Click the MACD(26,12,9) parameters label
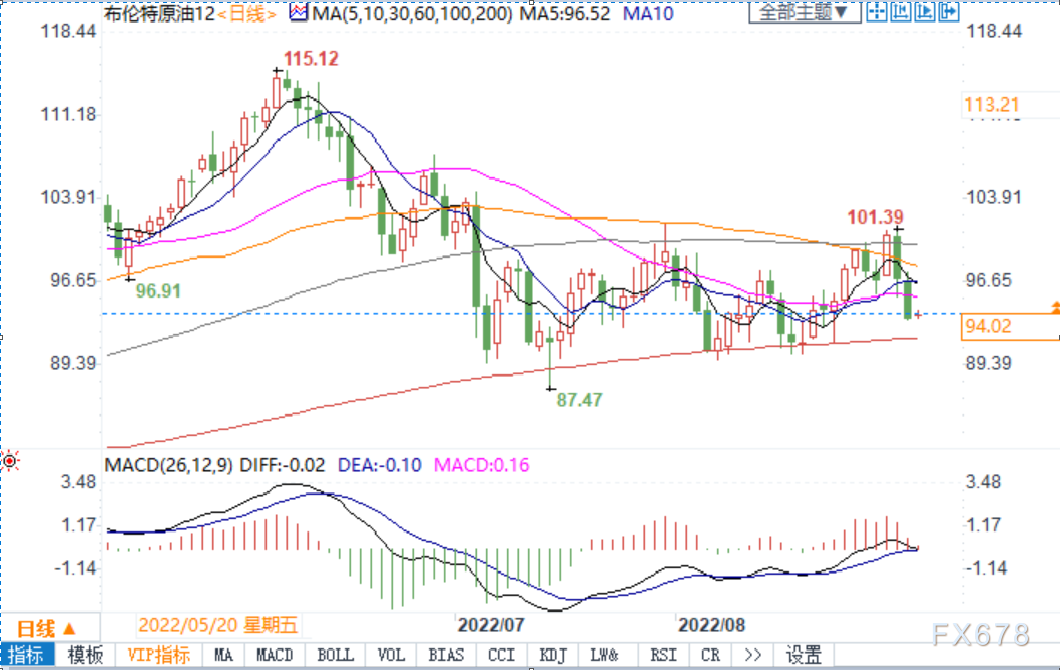This screenshot has width=1060, height=670. point(169,465)
